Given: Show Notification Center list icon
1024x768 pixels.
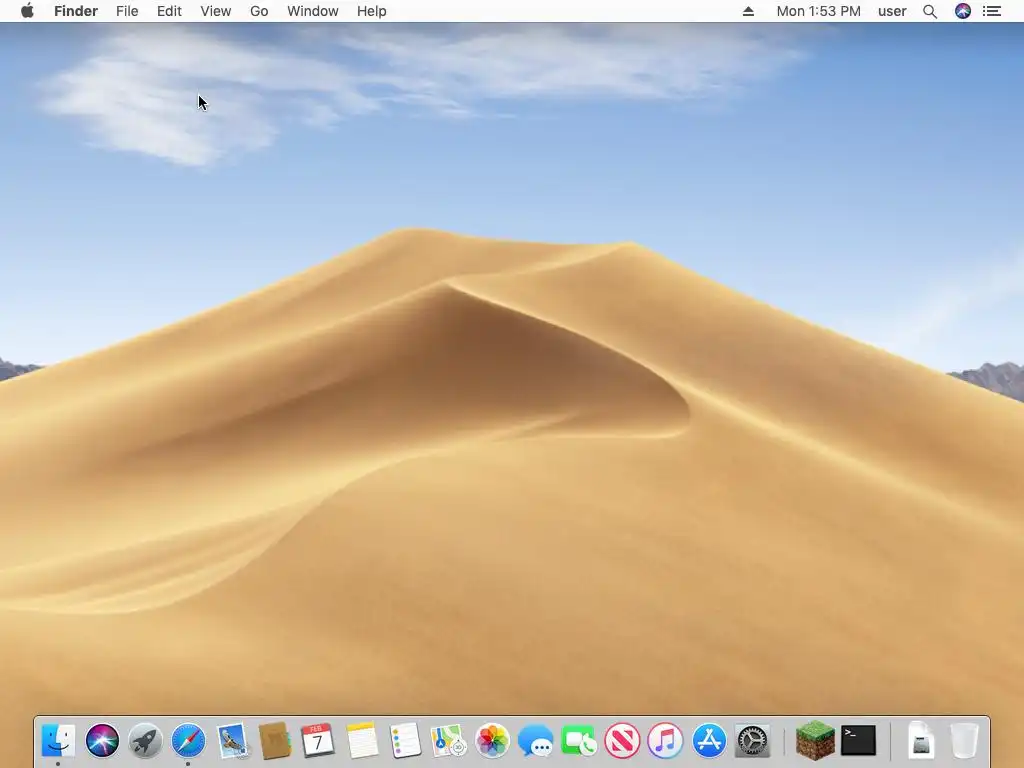Looking at the screenshot, I should [x=992, y=11].
